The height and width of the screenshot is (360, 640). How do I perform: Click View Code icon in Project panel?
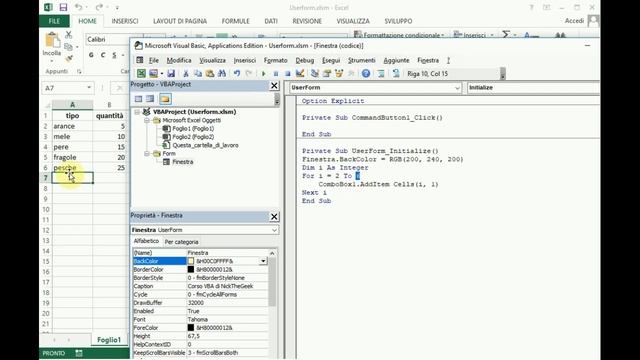click(138, 99)
